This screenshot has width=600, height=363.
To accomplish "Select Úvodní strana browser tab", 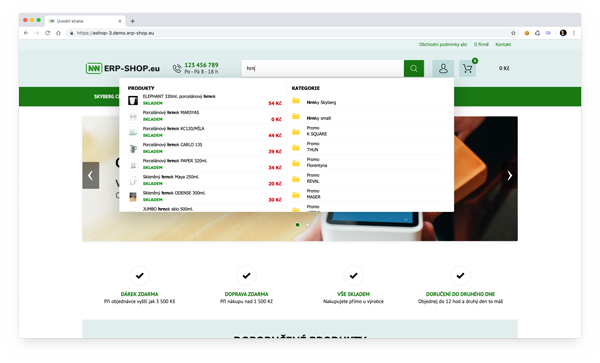I will (84, 21).
